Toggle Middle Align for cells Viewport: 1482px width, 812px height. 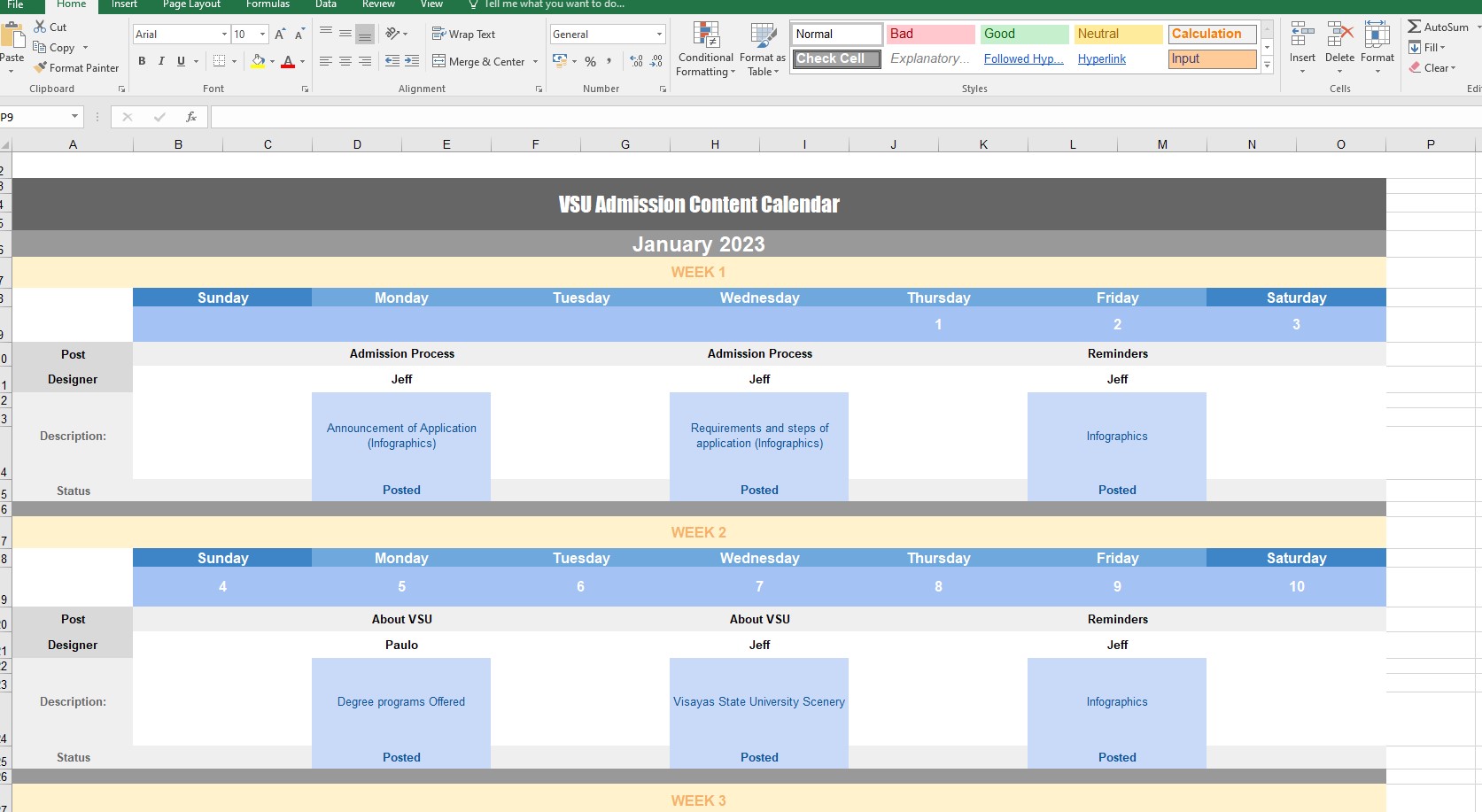click(345, 34)
